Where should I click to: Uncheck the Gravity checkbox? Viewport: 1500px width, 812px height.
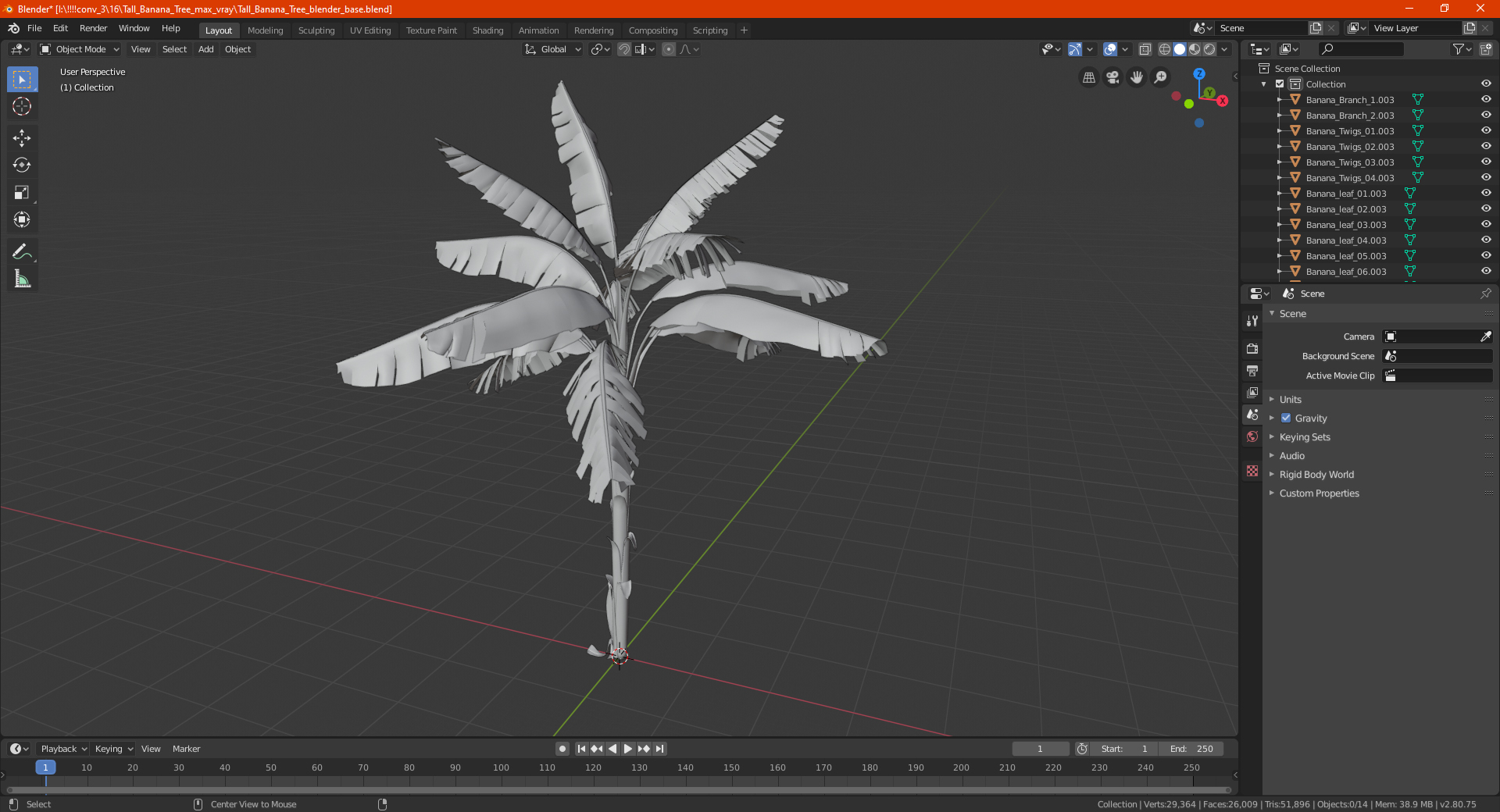(1286, 418)
